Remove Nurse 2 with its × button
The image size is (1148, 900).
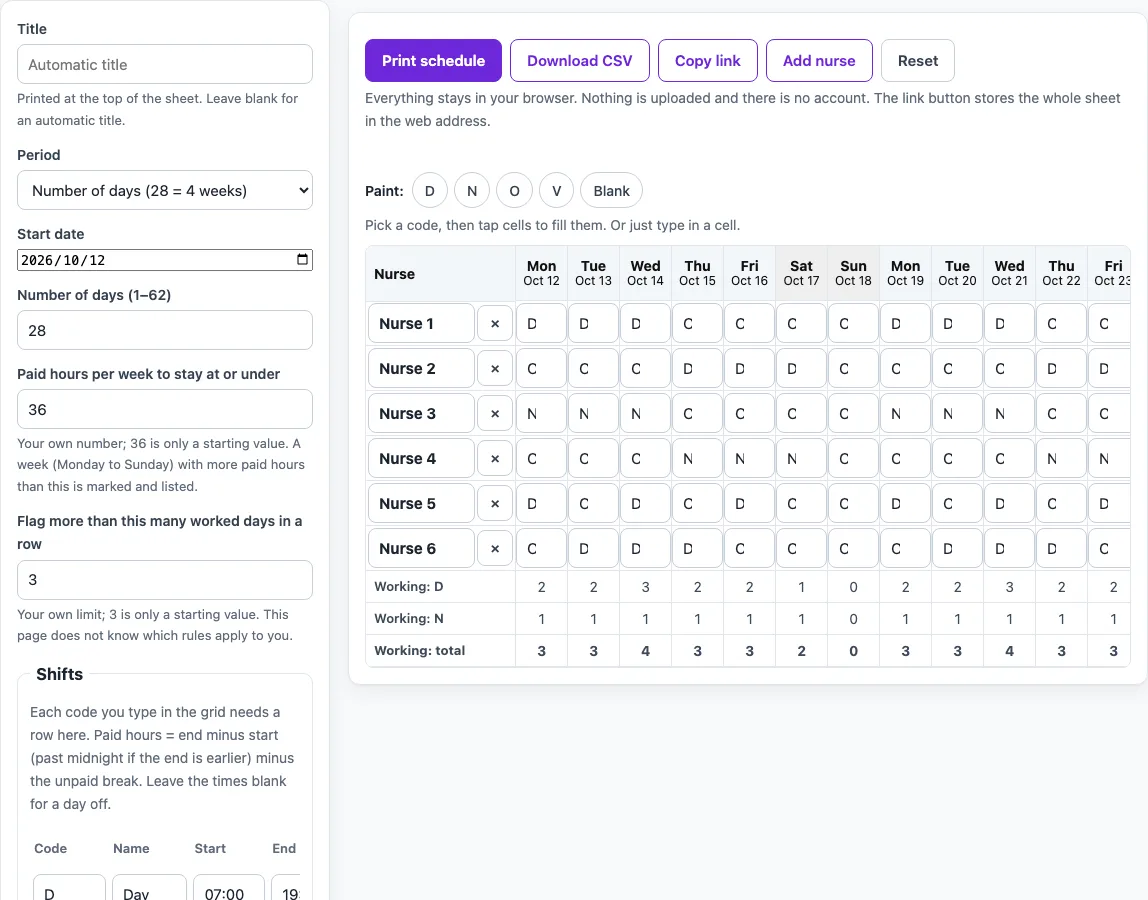click(x=495, y=368)
